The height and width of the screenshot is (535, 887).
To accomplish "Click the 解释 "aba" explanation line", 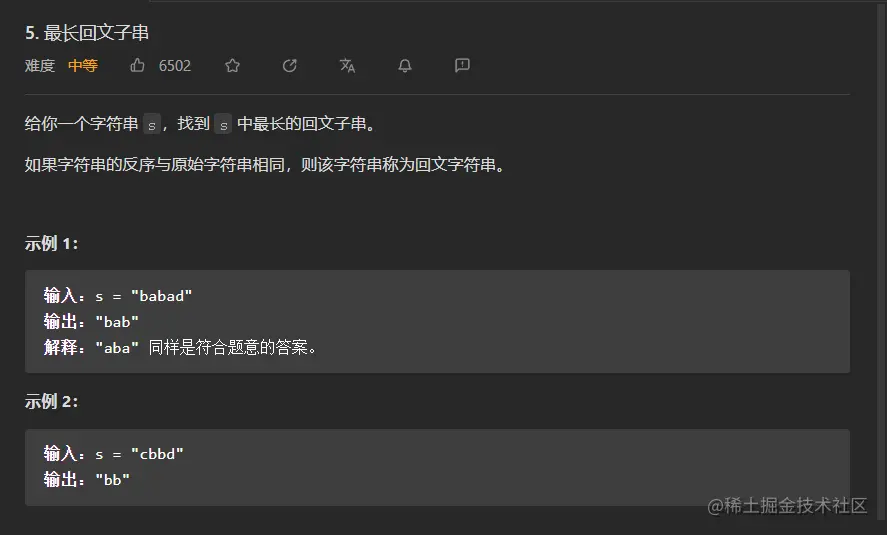I will pos(180,347).
